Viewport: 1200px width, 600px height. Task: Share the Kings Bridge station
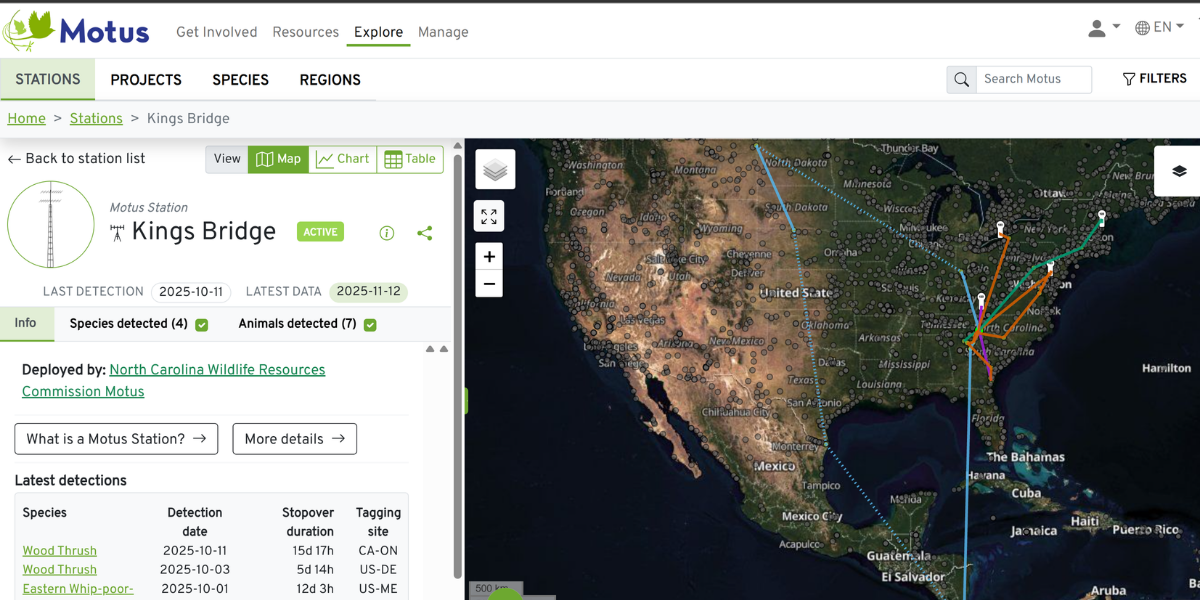(425, 233)
